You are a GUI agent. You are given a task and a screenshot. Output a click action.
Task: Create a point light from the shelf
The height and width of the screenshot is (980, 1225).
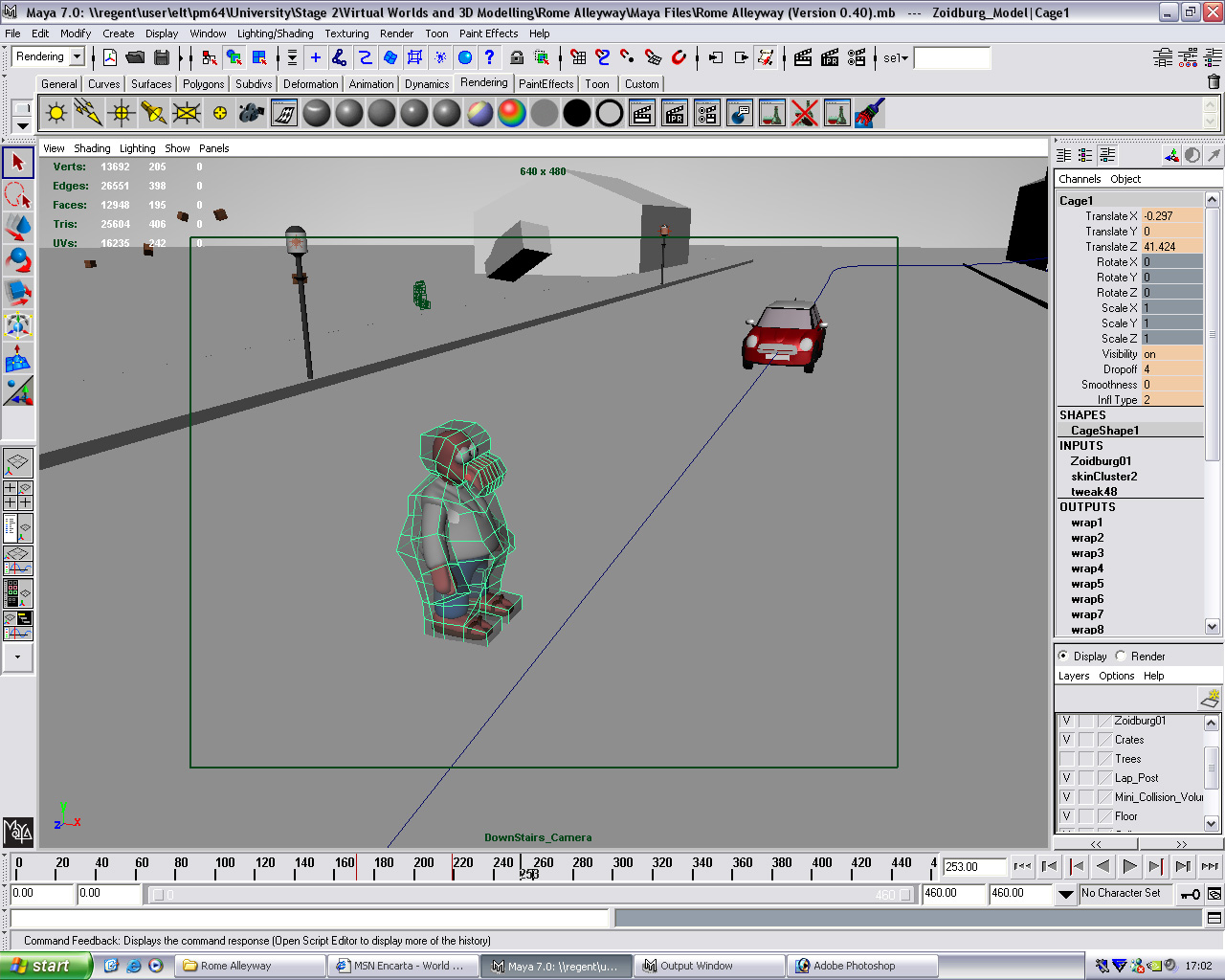pyautogui.click(x=122, y=114)
